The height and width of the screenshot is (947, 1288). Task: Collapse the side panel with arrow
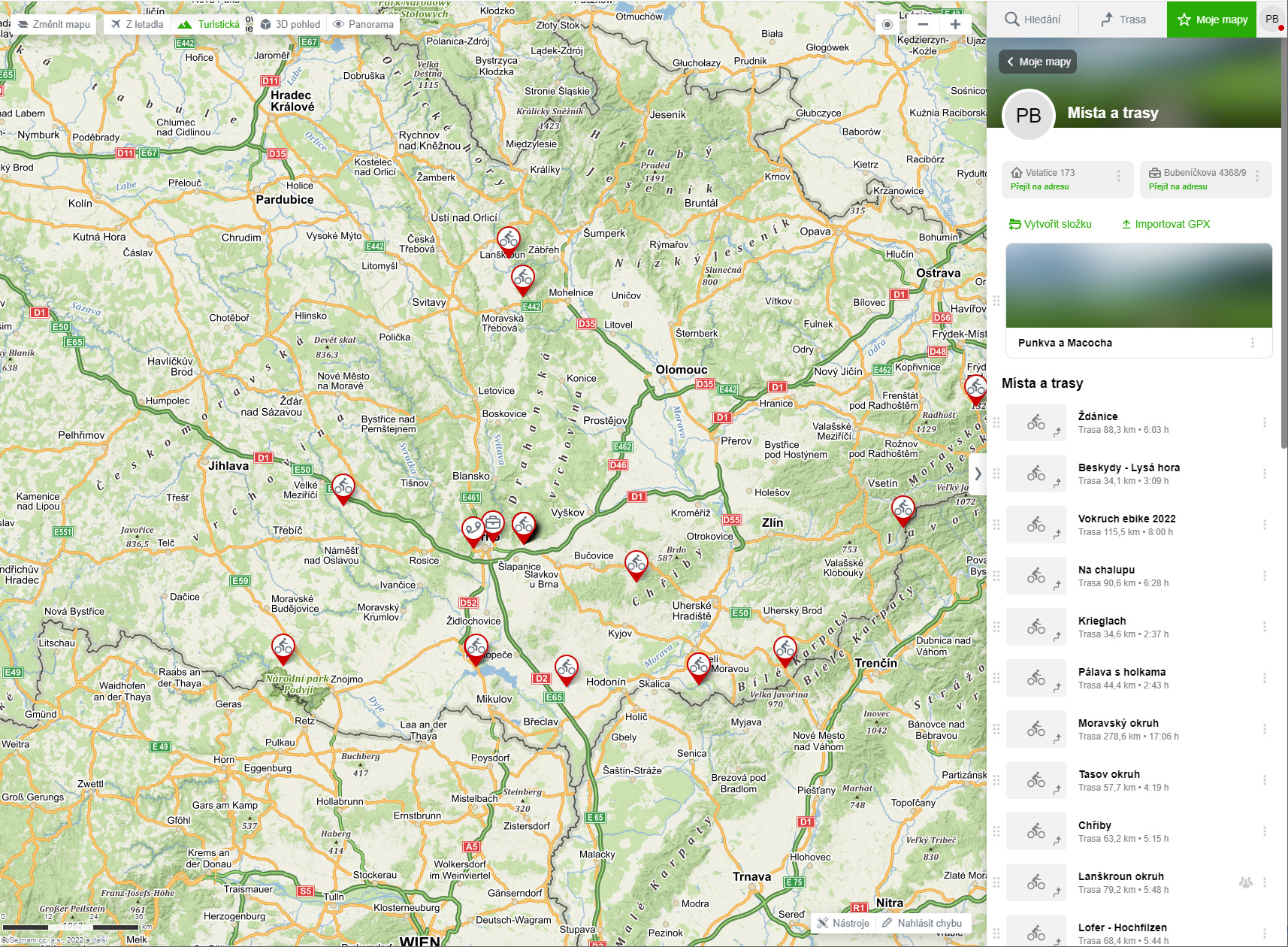pyautogui.click(x=978, y=473)
